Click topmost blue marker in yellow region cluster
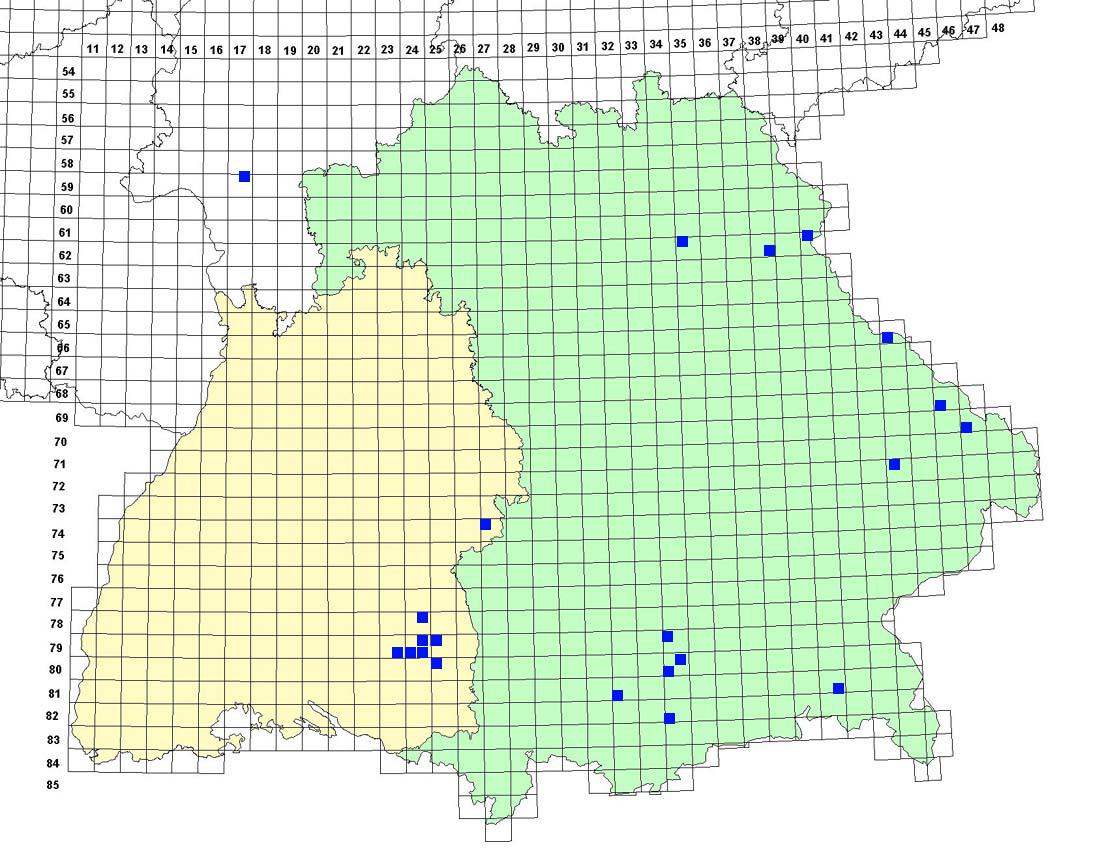1100x849 pixels. (422, 617)
